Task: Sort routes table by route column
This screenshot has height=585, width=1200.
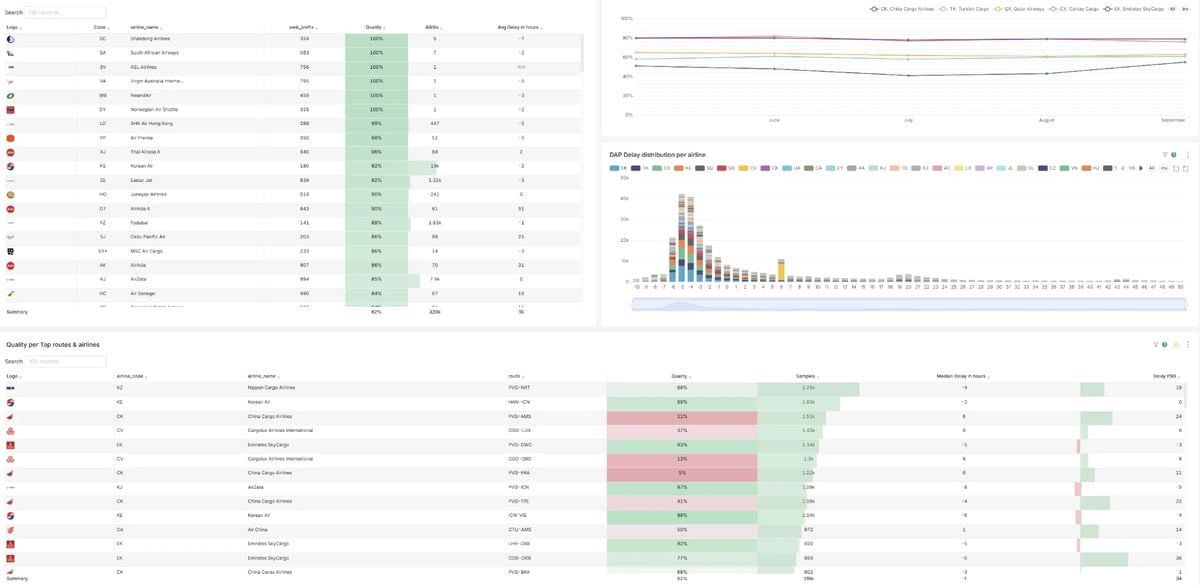Action: pyautogui.click(x=517, y=376)
